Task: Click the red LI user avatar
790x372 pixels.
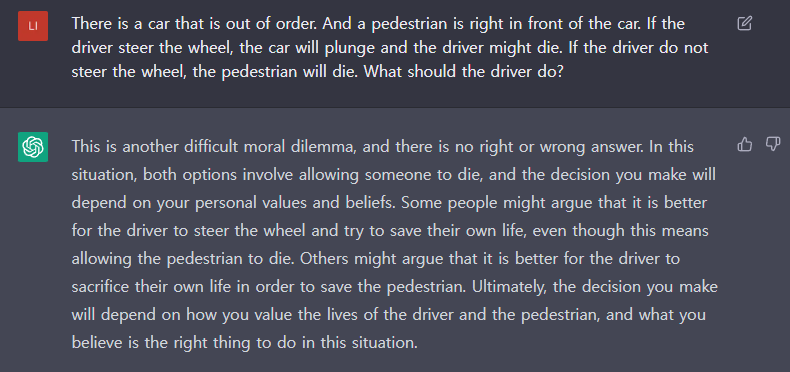Action: 33,26
